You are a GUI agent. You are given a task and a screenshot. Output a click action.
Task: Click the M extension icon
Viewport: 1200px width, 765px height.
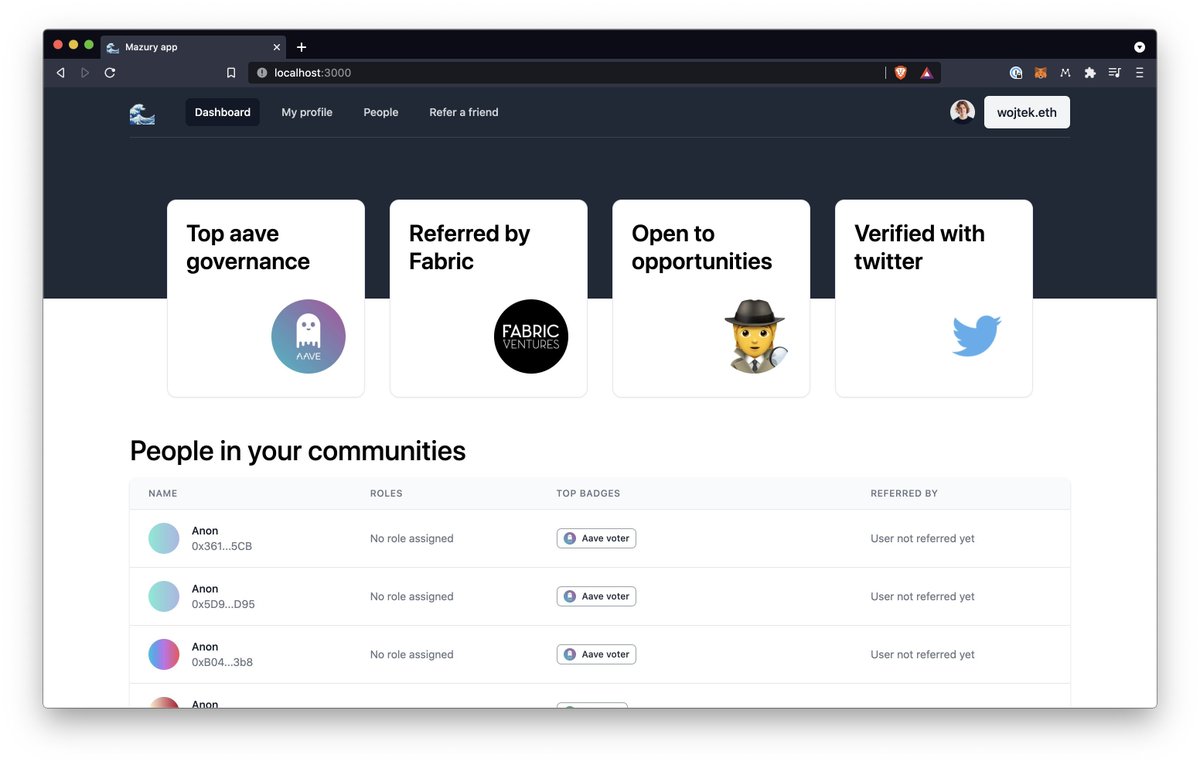1065,73
